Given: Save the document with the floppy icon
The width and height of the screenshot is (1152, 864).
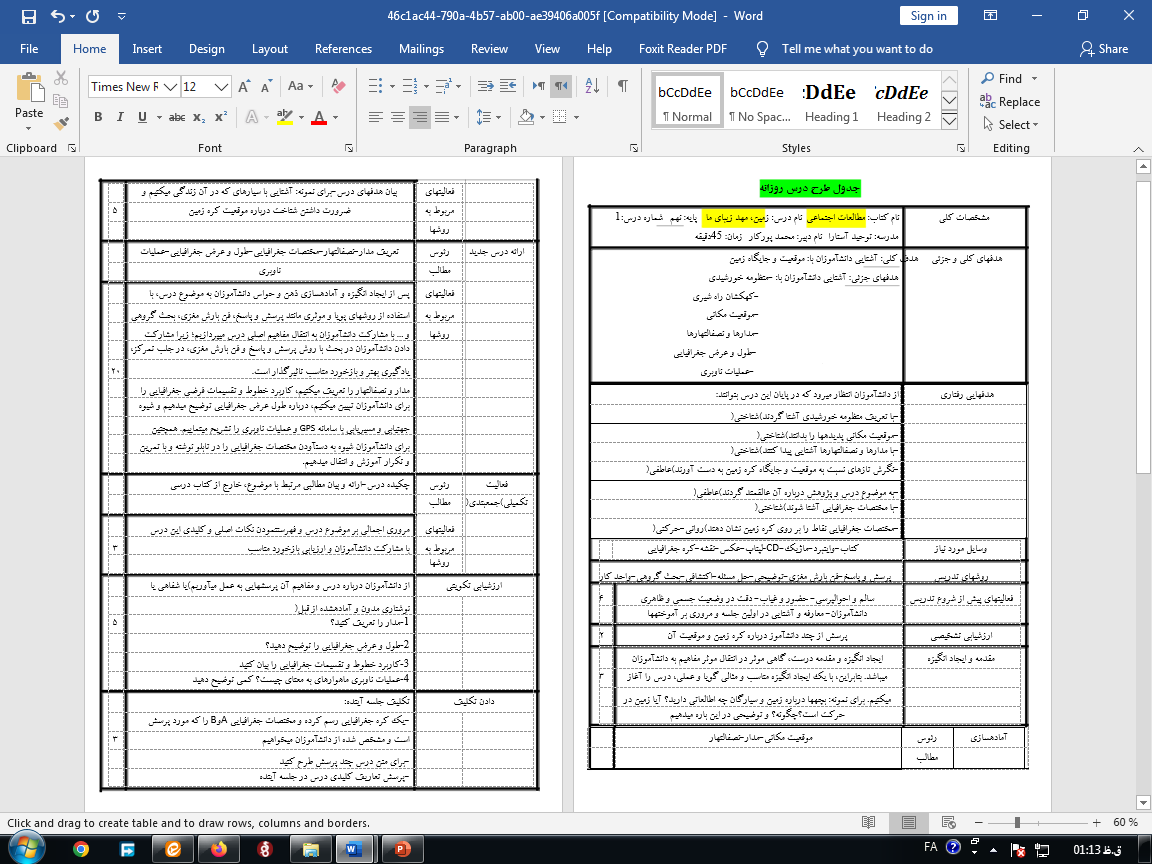Looking at the screenshot, I should point(29,15).
